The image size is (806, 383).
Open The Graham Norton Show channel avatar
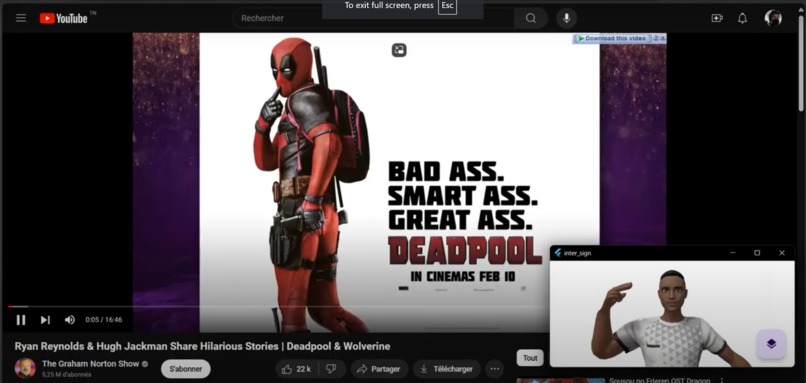(x=25, y=368)
